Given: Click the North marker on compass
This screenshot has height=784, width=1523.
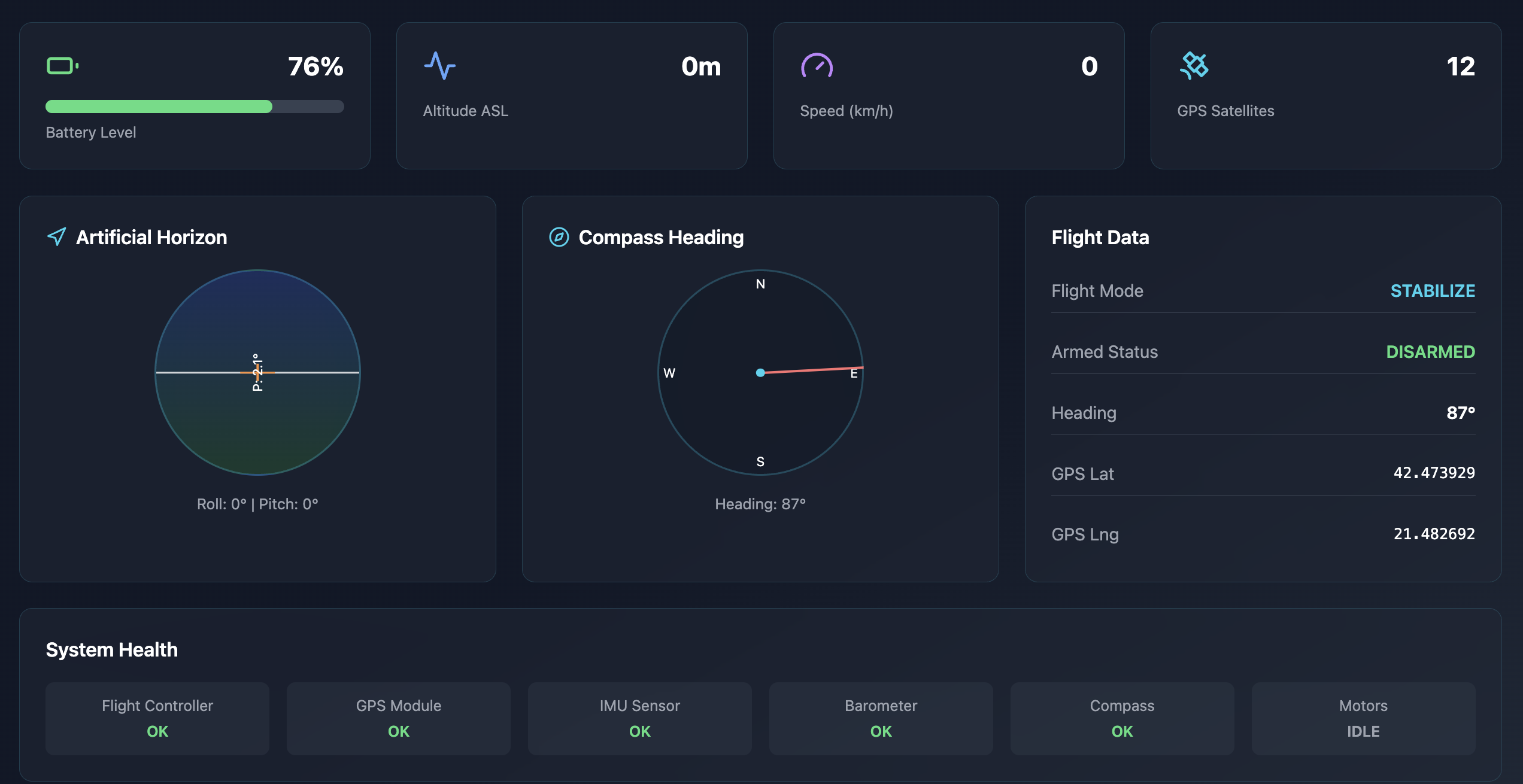Looking at the screenshot, I should pos(760,284).
